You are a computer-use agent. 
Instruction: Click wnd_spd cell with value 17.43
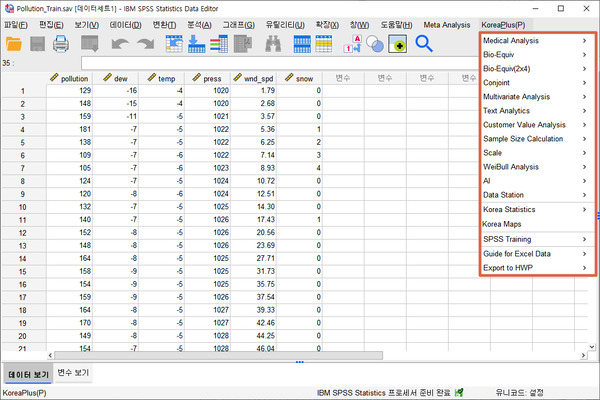tap(253, 220)
